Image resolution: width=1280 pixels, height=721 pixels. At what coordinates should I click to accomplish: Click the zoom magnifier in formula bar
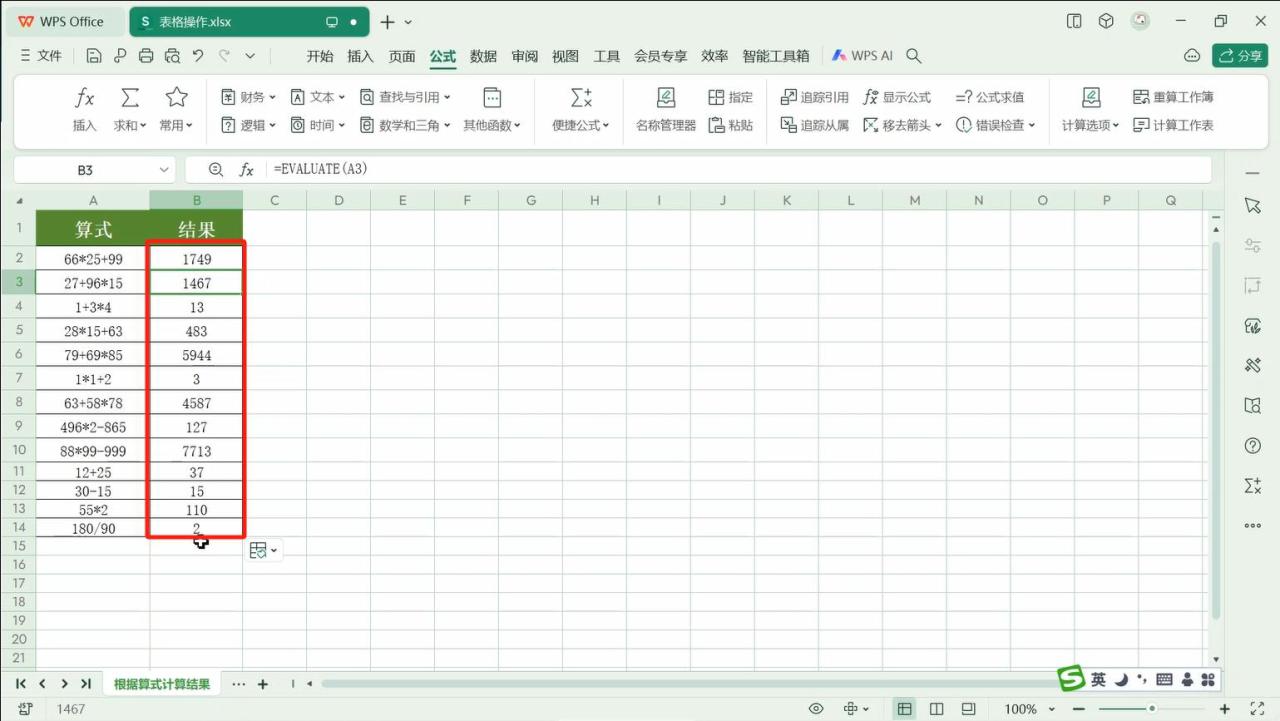[x=216, y=170]
